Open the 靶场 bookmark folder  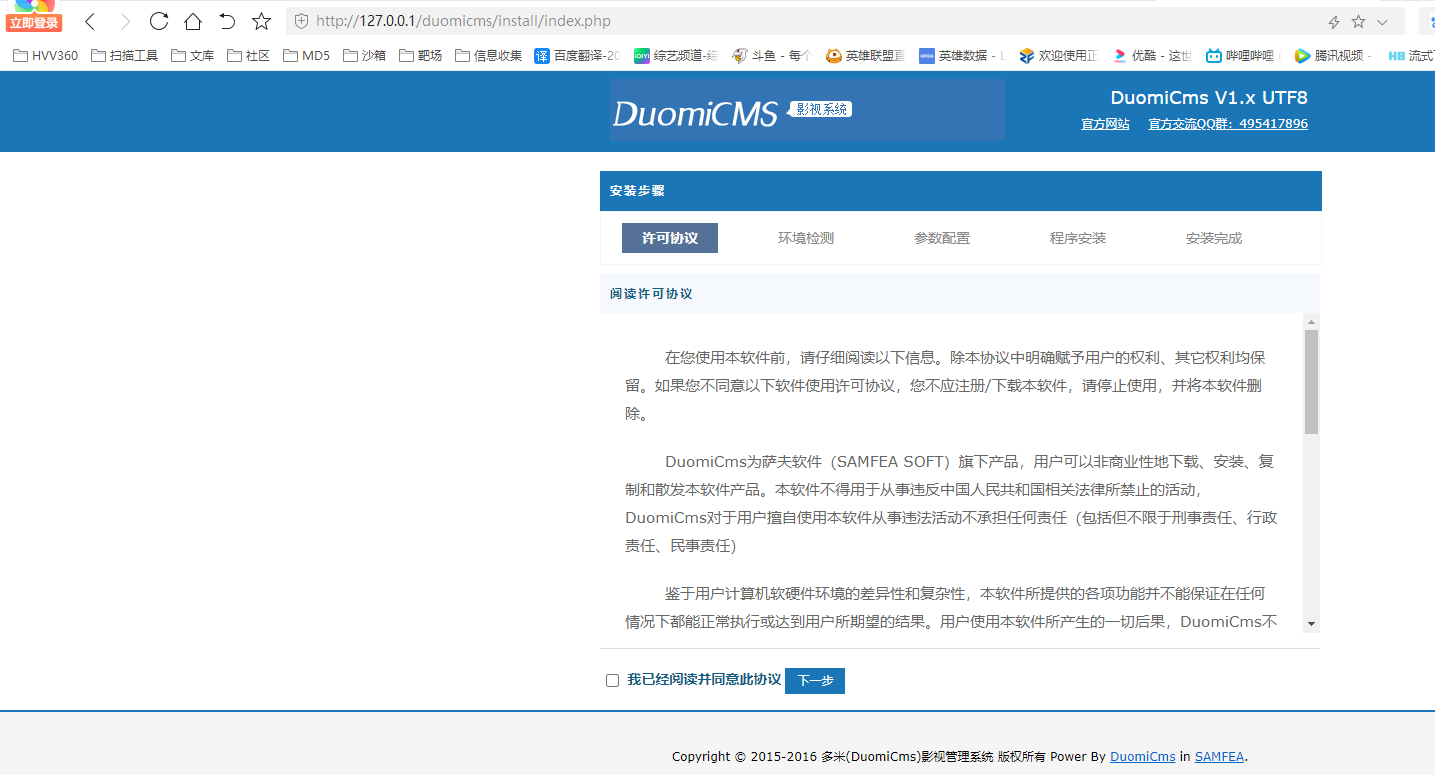420,56
